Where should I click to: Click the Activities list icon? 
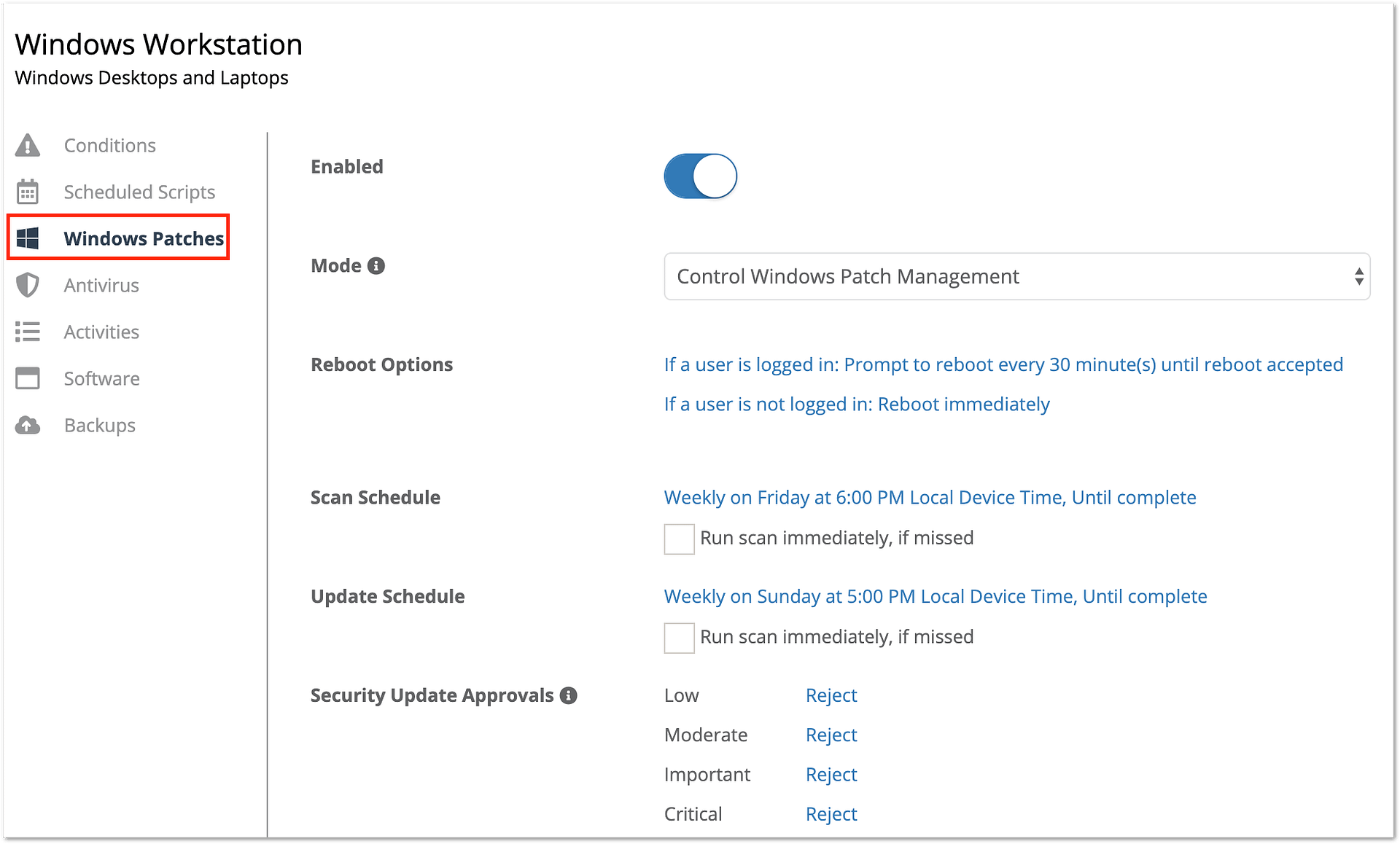[x=28, y=332]
